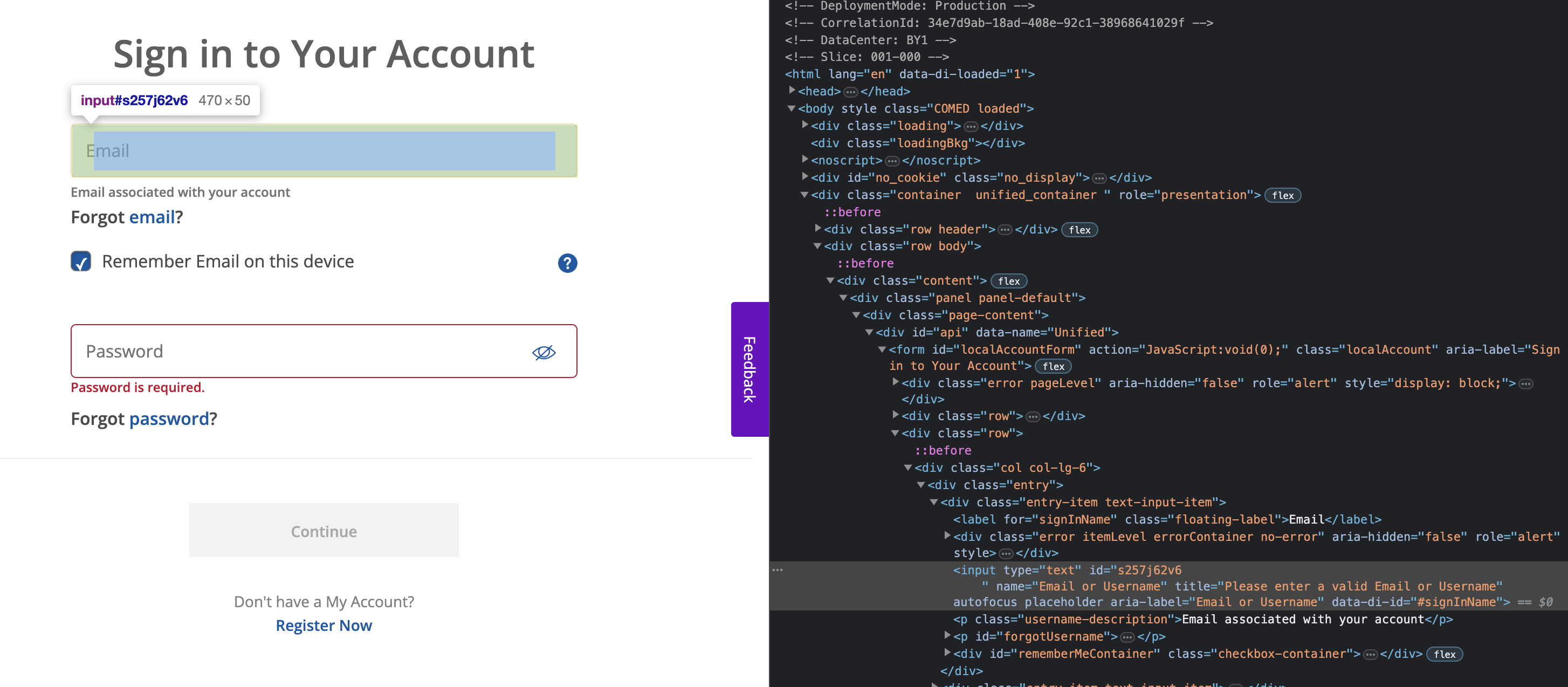Uncheck Remember Email on this device
1568x687 pixels.
80,261
